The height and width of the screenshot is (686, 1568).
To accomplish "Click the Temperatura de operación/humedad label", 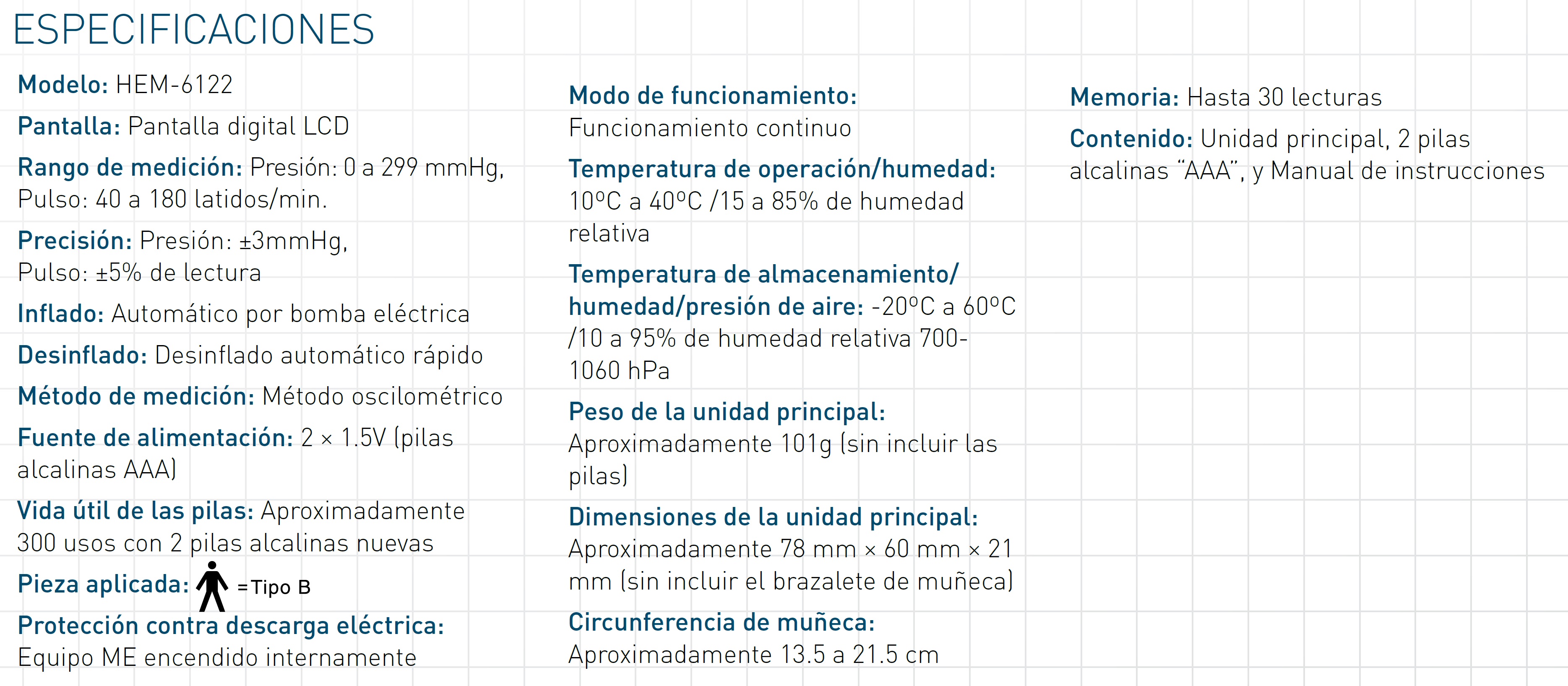I will pos(781,170).
